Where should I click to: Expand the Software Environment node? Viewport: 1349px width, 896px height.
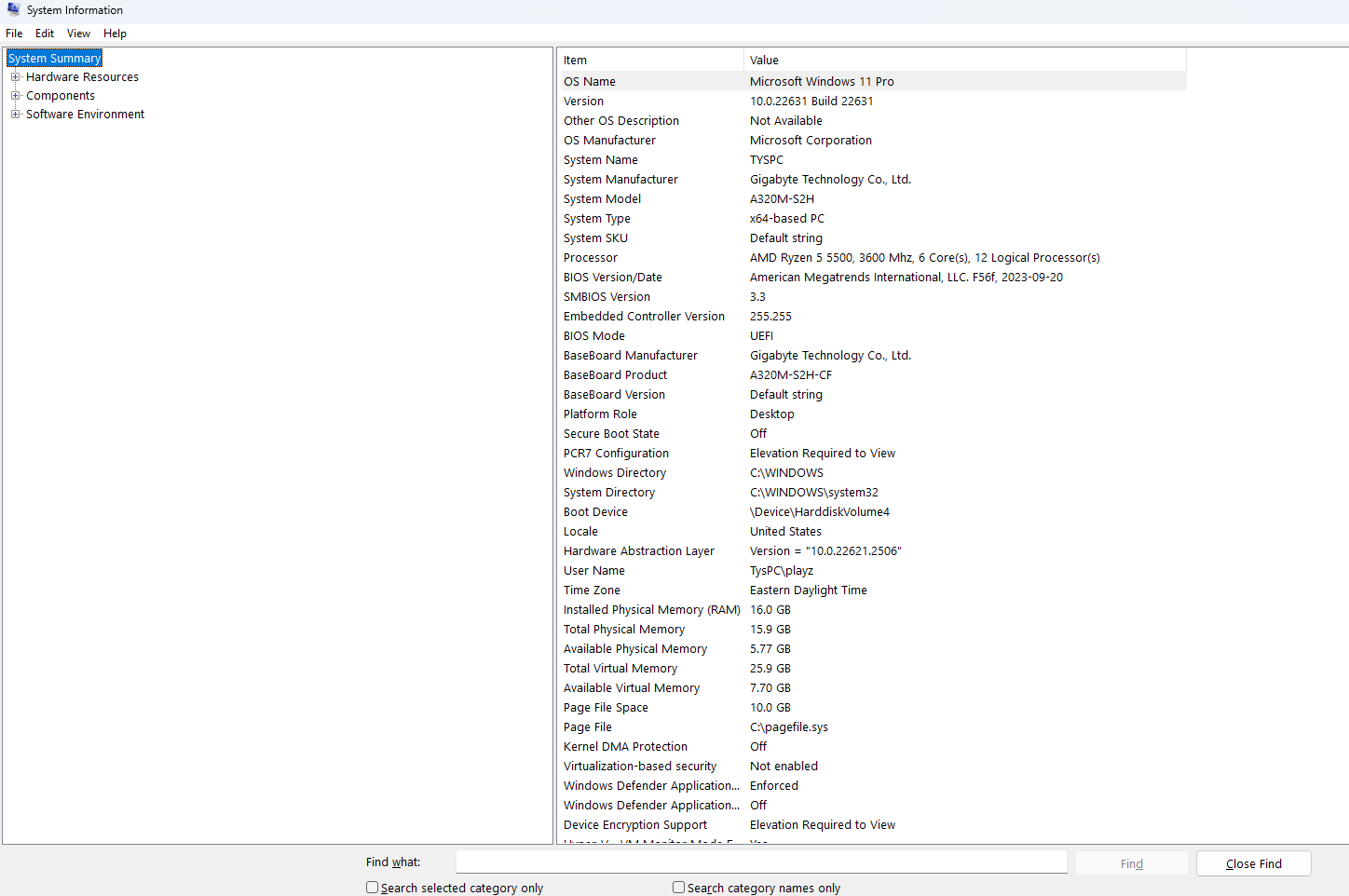(15, 115)
